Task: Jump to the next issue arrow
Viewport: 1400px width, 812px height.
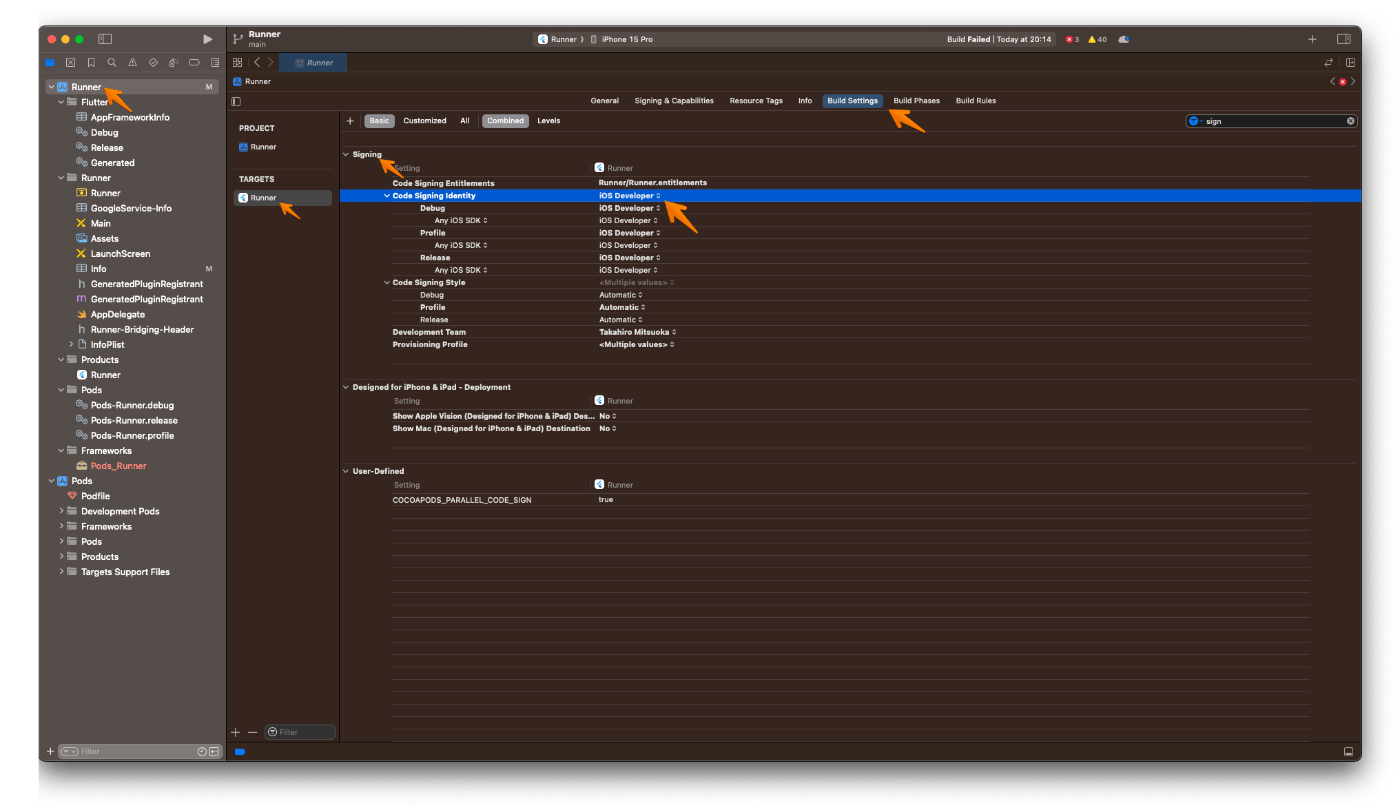Action: tap(1353, 81)
